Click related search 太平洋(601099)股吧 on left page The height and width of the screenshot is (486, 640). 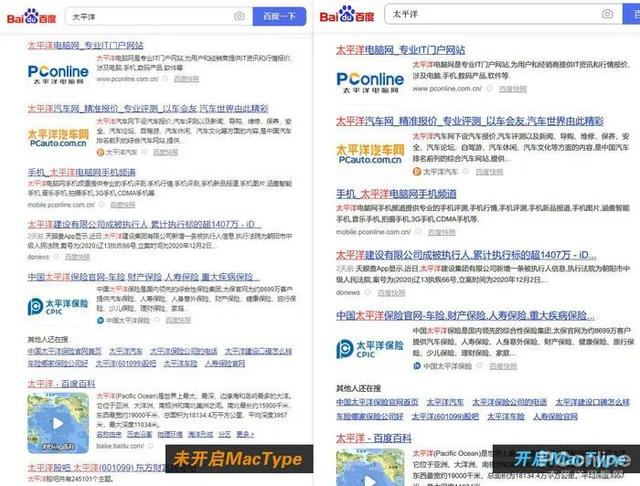tap(126, 363)
